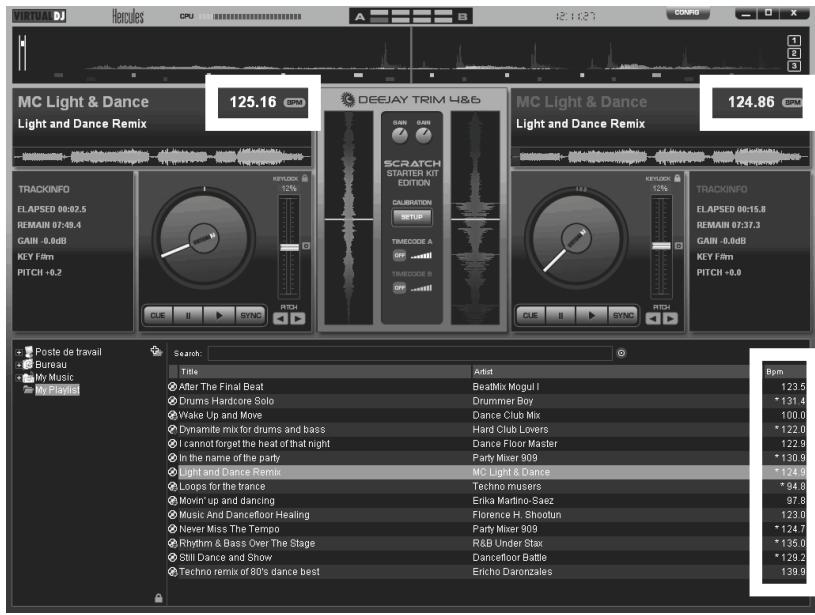Select waveform view 1

click(794, 41)
